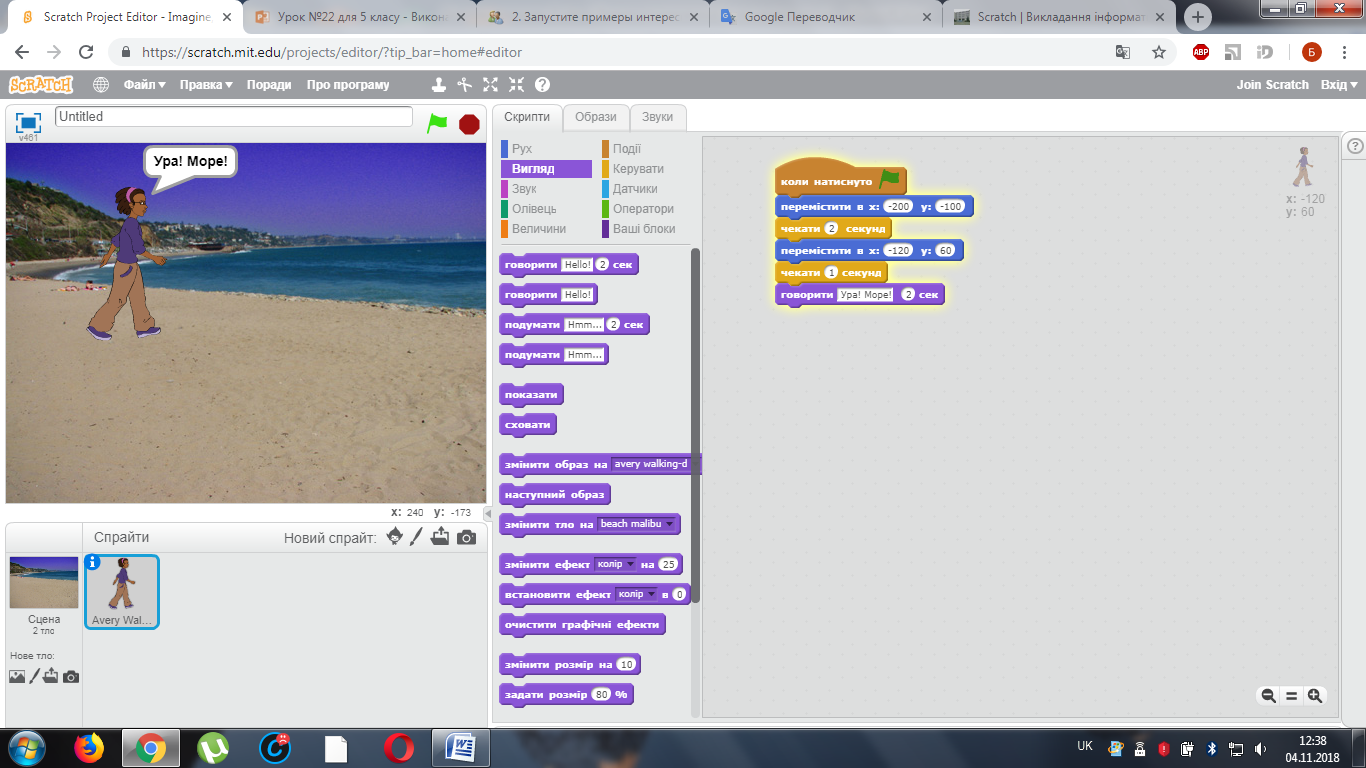Paint a new sprite with the brush icon
The image size is (1366, 768).
pyautogui.click(x=417, y=537)
